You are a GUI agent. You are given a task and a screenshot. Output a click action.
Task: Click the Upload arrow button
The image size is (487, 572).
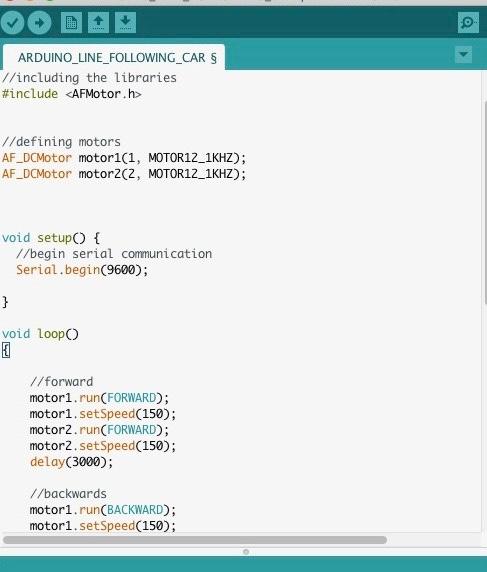click(x=39, y=23)
